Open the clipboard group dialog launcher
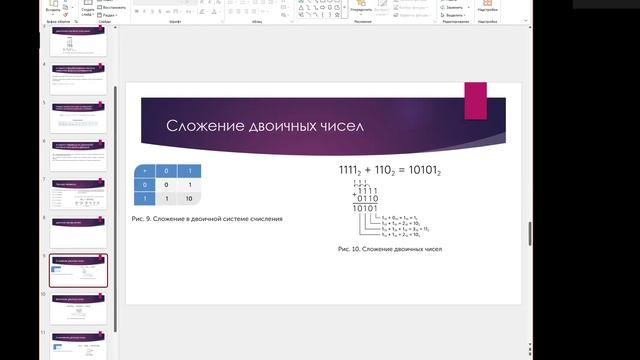The width and height of the screenshot is (640, 360). (76, 21)
